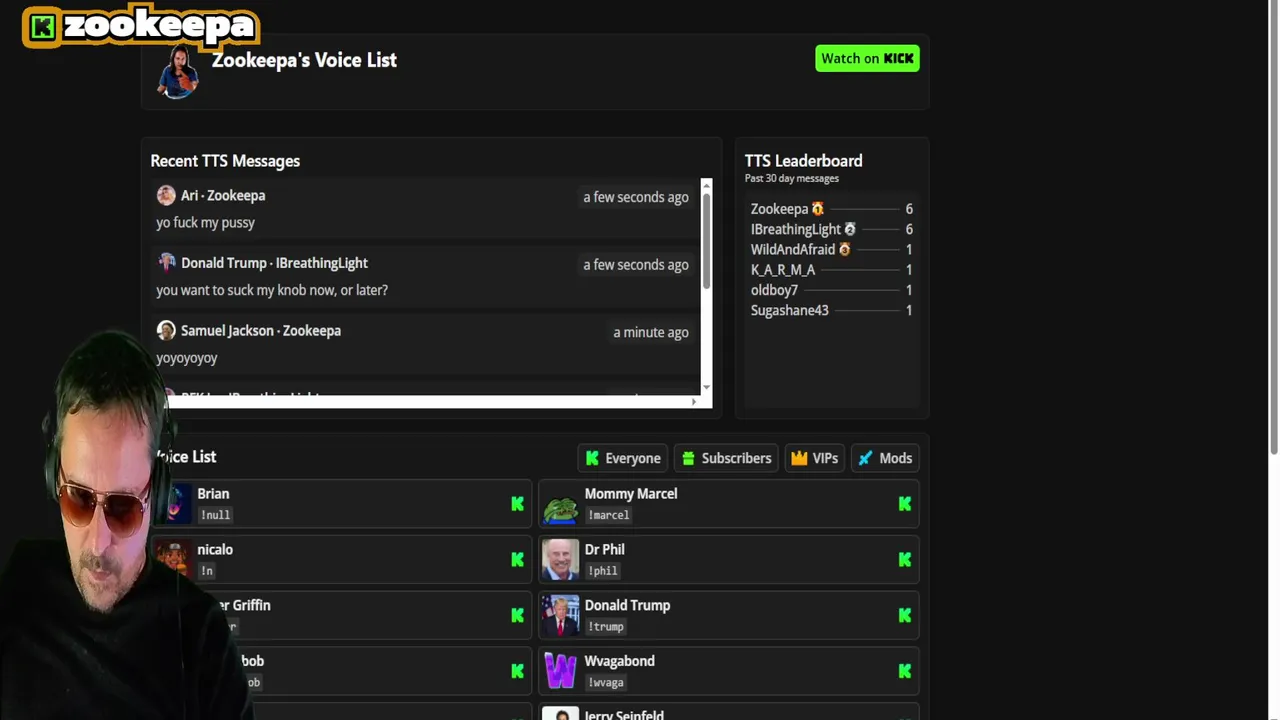The width and height of the screenshot is (1280, 720).
Task: Click Samuel Jackson avatar in recent messages
Action: [x=166, y=330]
